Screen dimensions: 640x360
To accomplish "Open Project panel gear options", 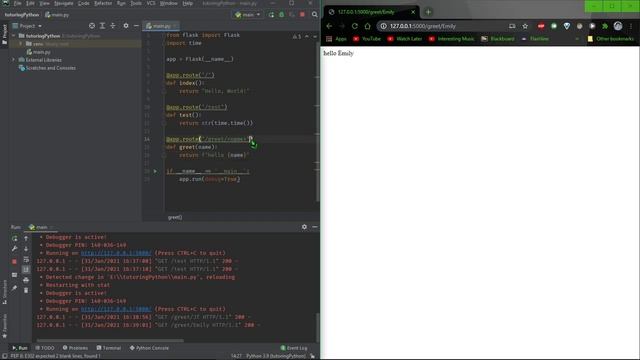I will [126, 26].
